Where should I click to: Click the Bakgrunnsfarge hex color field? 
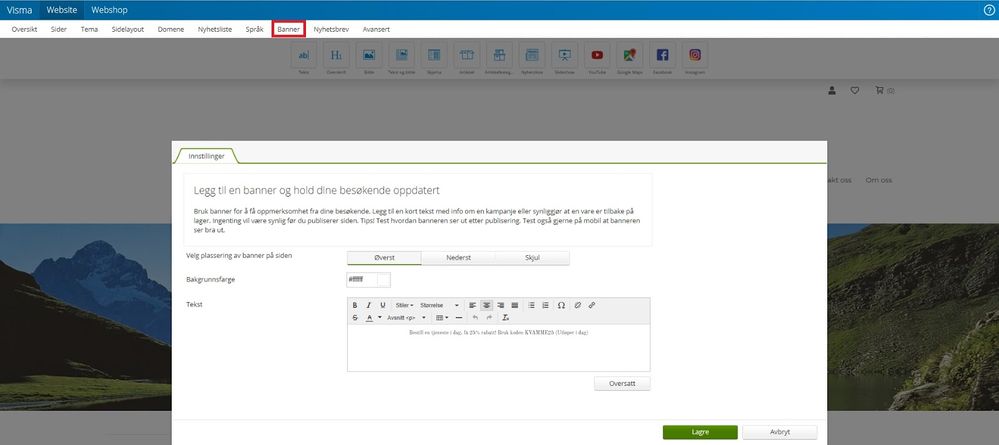coord(362,280)
